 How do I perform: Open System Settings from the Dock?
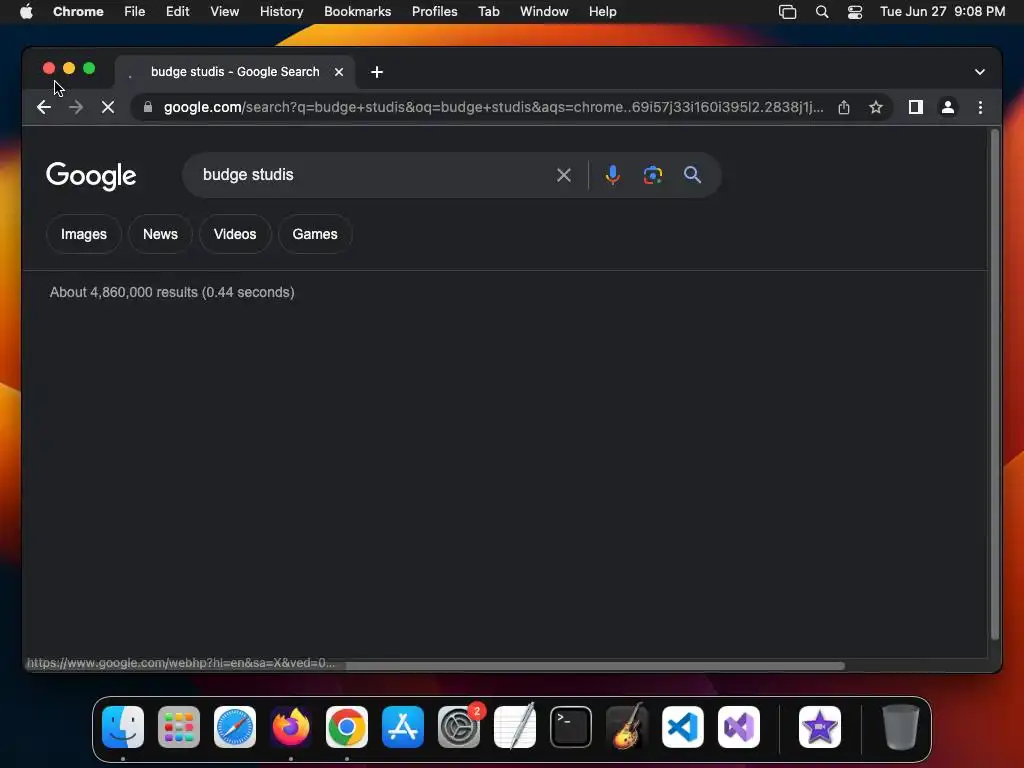pos(459,727)
